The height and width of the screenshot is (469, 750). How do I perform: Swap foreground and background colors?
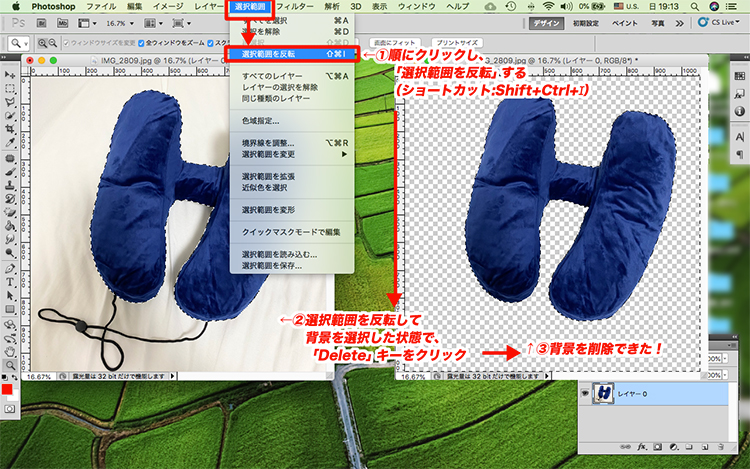(x=14, y=378)
